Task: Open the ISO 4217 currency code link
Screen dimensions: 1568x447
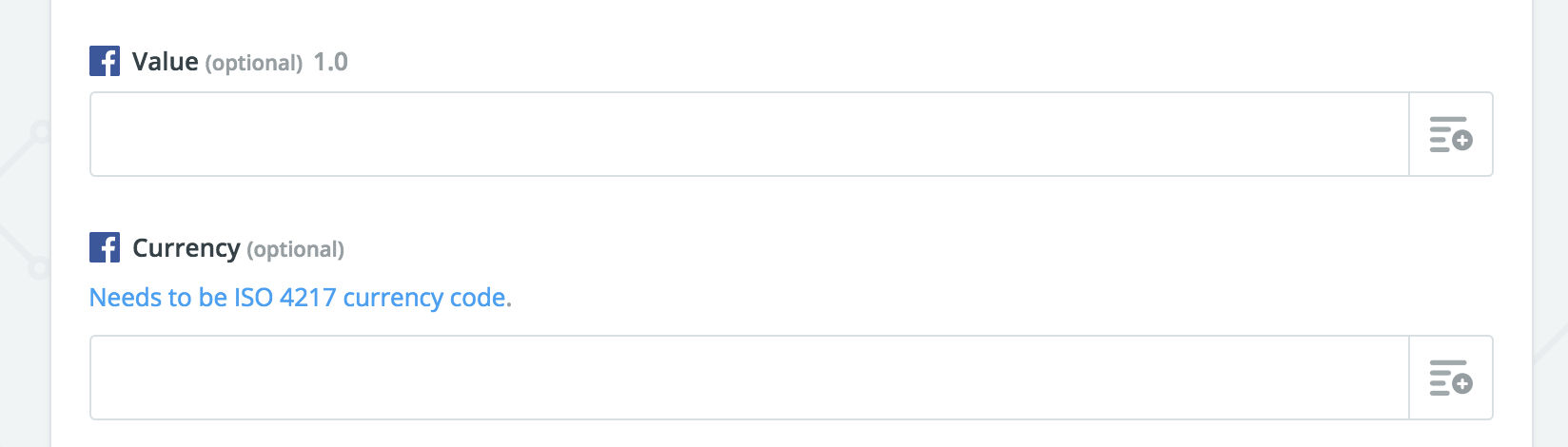Action: pyautogui.click(x=301, y=298)
